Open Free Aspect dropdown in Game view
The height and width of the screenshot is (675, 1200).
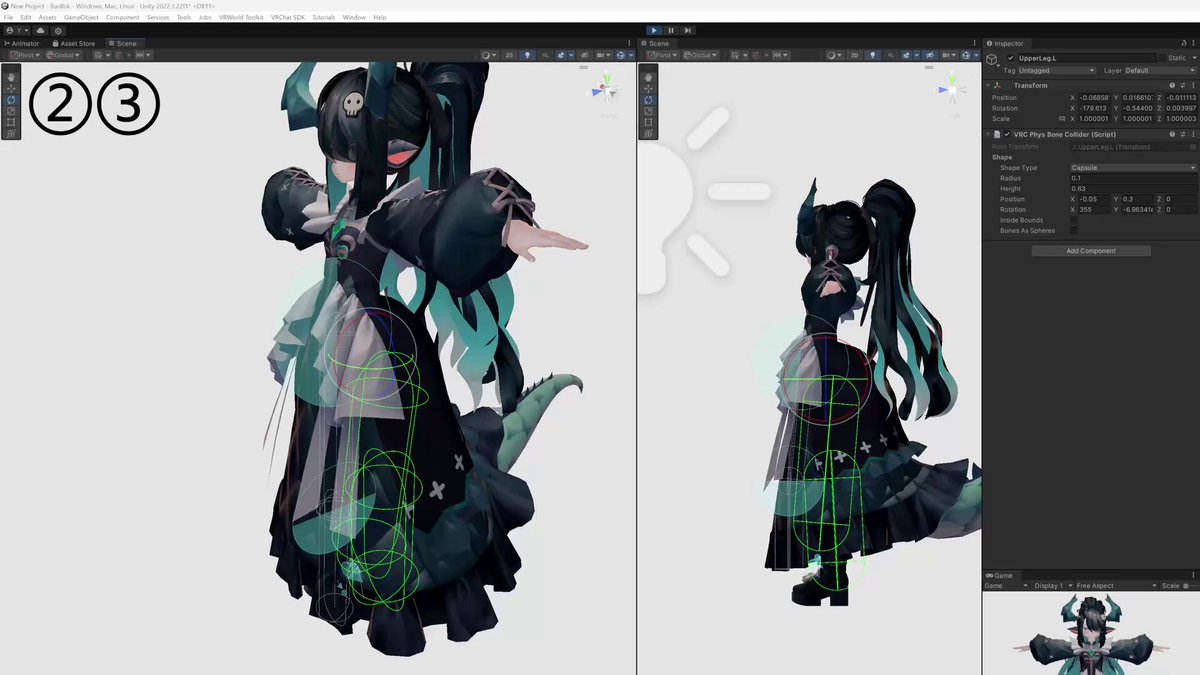point(1115,586)
